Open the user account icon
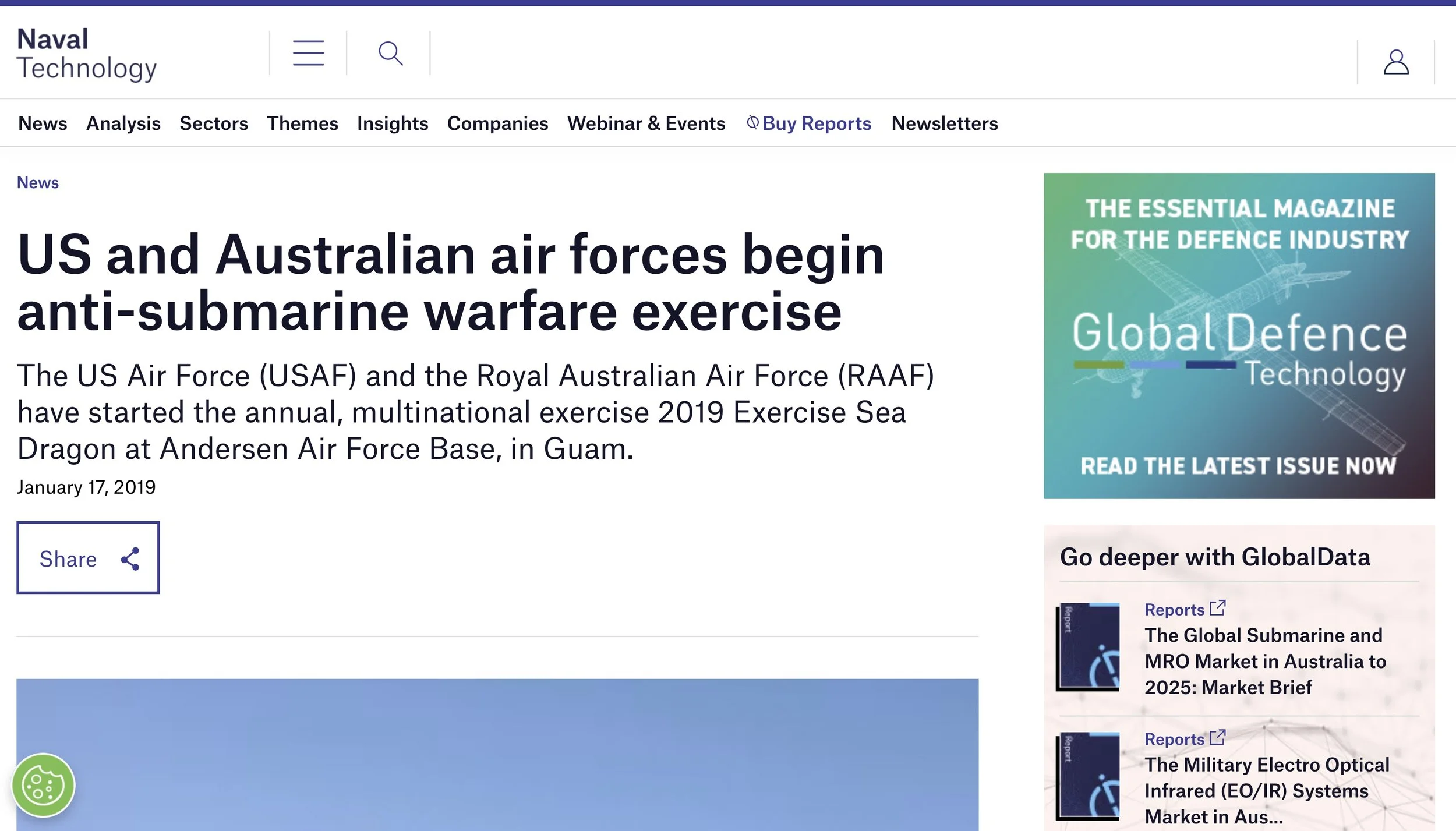The image size is (1456, 831). point(1395,62)
